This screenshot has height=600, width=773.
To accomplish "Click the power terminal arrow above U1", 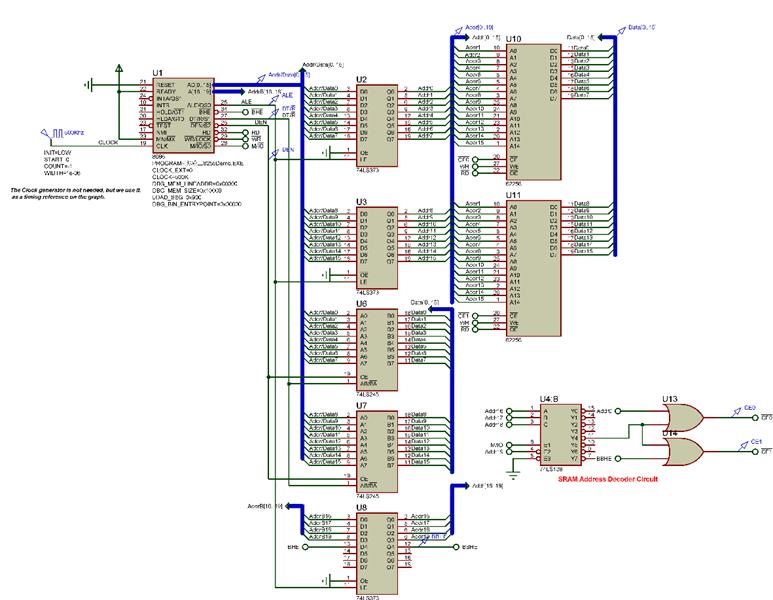I will (120, 69).
